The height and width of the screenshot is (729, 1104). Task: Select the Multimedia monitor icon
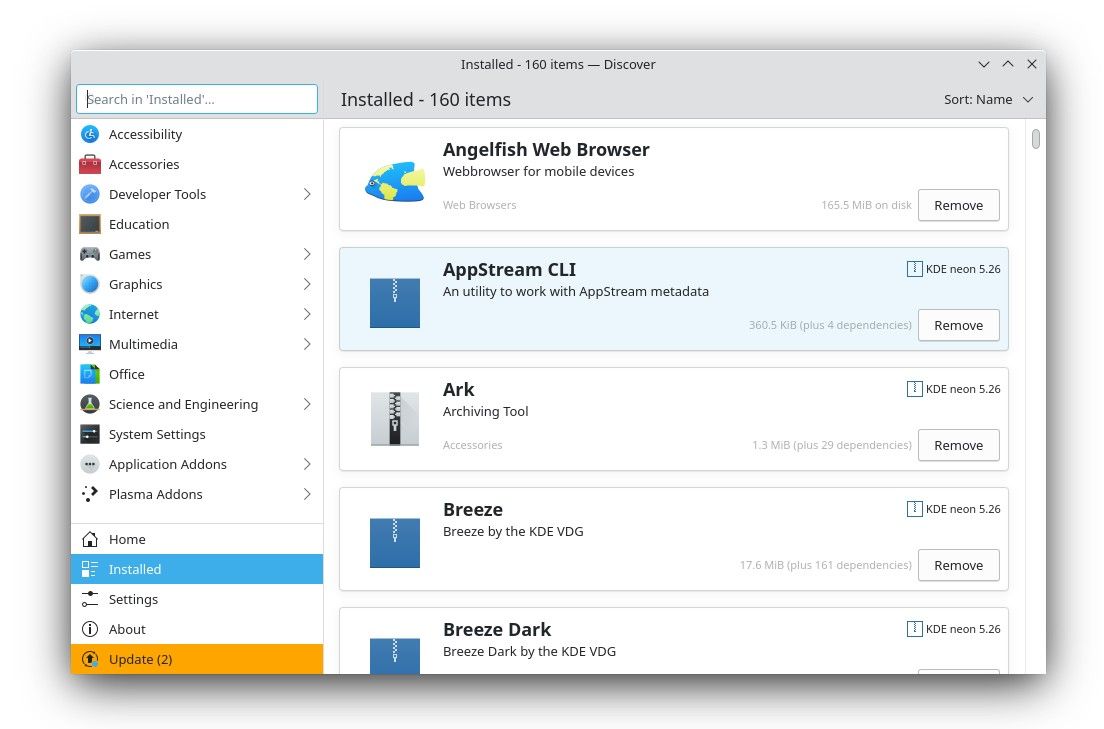89,344
